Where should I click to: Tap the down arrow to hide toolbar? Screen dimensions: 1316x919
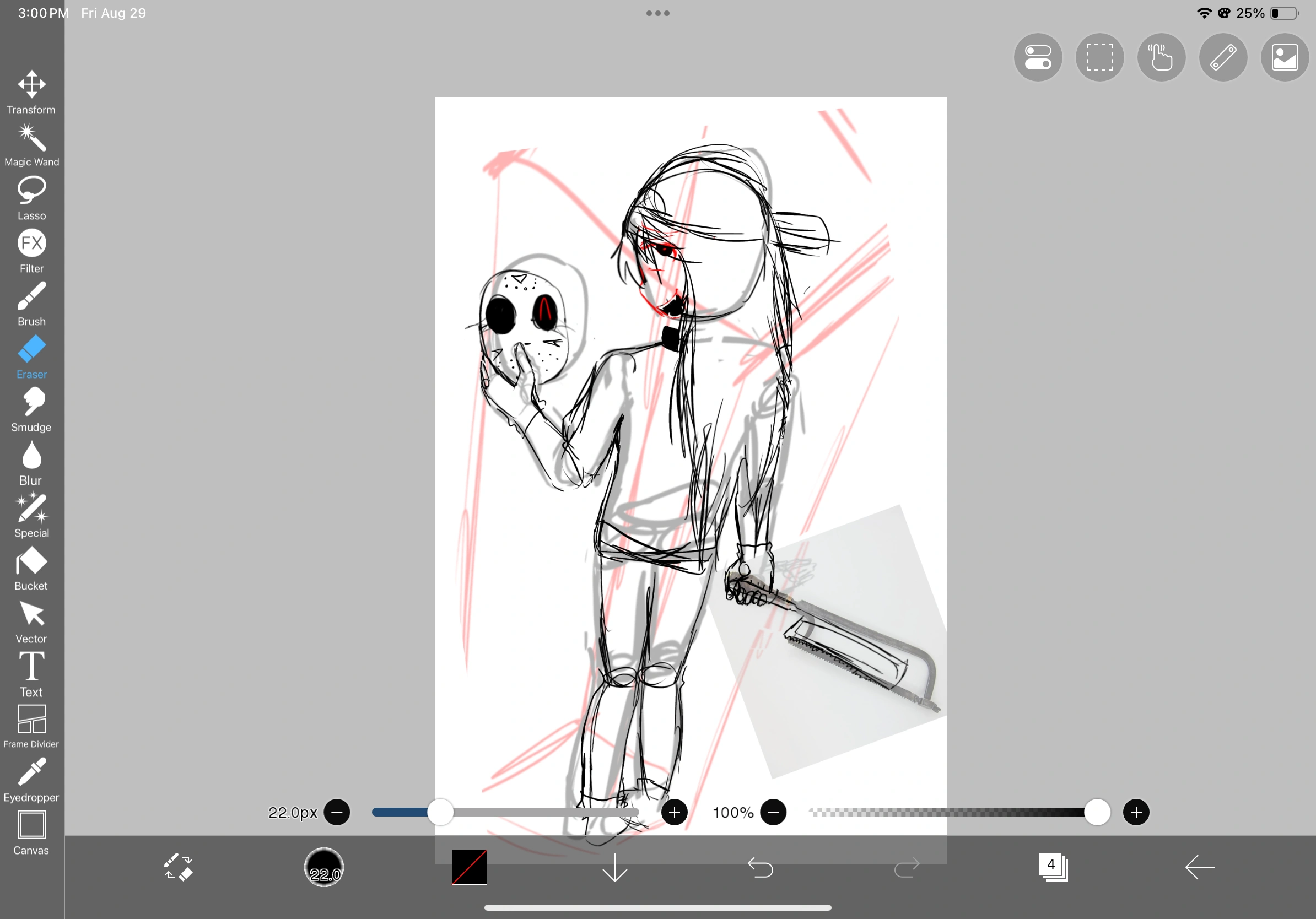(x=614, y=867)
